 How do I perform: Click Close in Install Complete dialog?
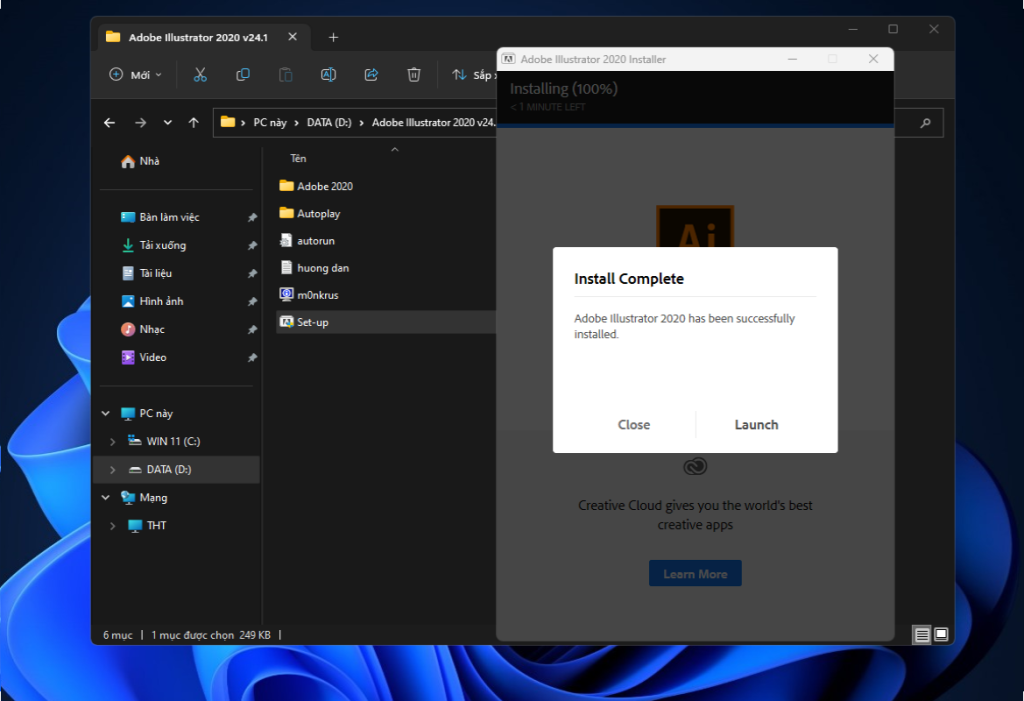tap(633, 425)
